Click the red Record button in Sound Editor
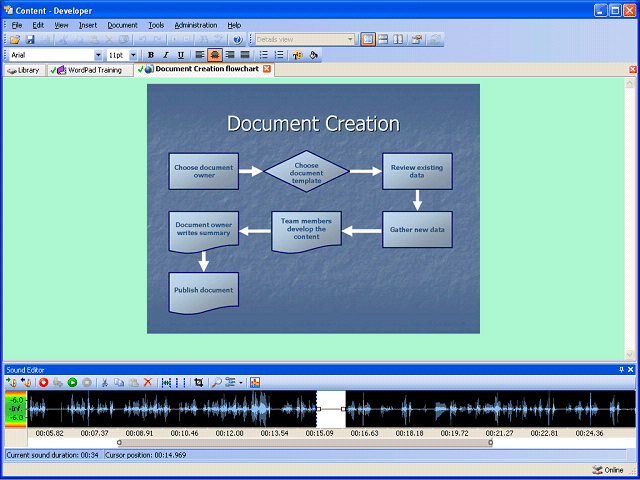 tap(44, 382)
